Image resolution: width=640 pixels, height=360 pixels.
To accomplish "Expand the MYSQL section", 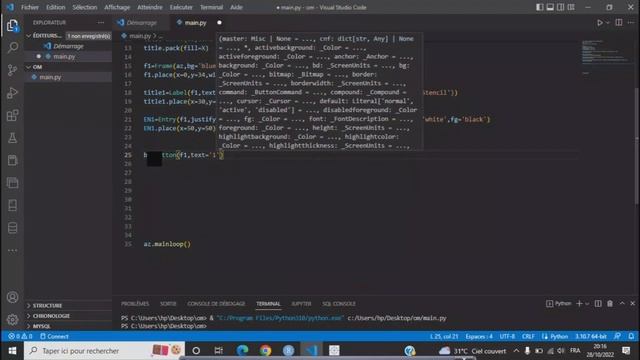I will [68, 327].
